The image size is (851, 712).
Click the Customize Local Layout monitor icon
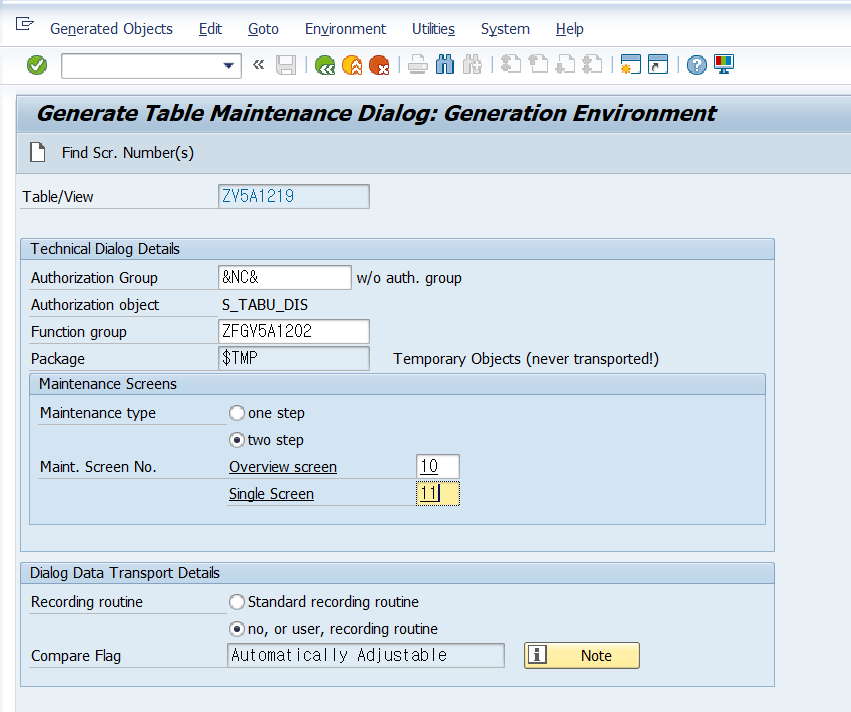tap(724, 65)
